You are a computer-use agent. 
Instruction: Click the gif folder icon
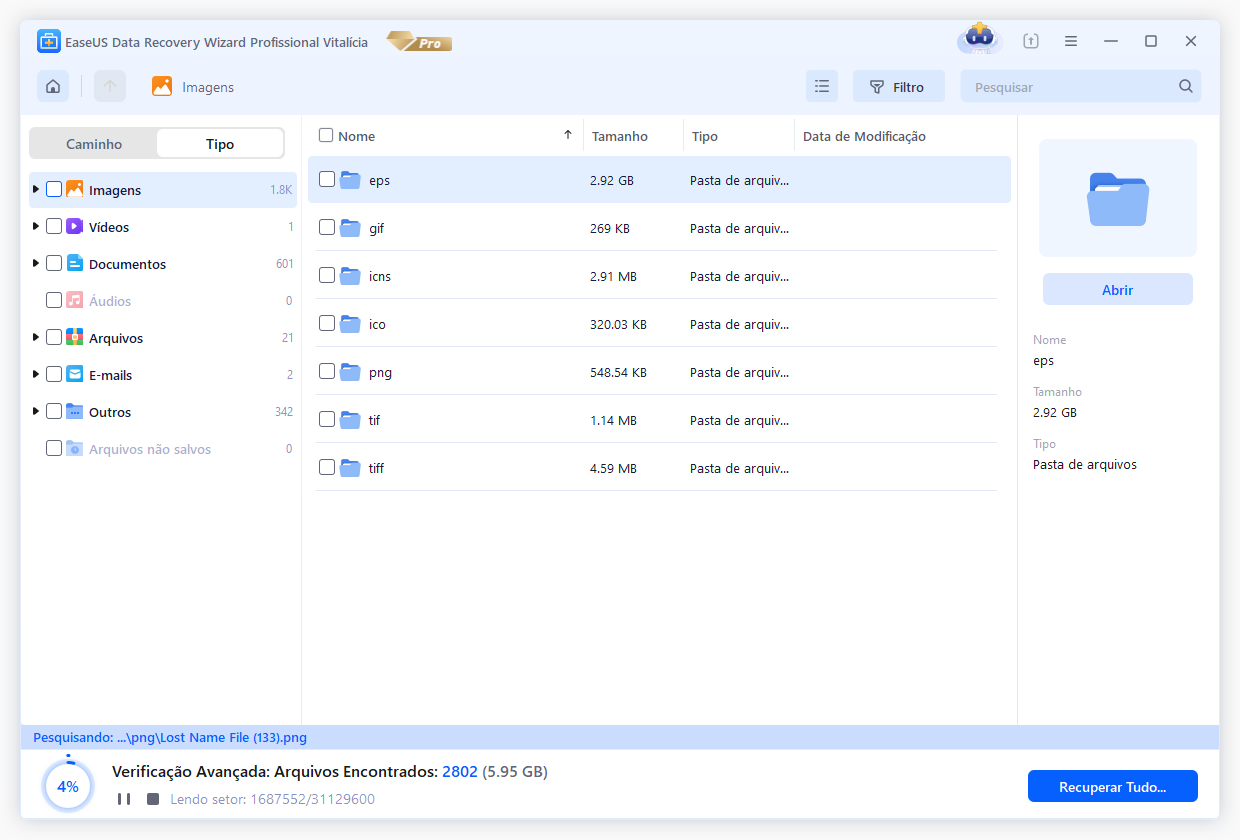pos(350,228)
